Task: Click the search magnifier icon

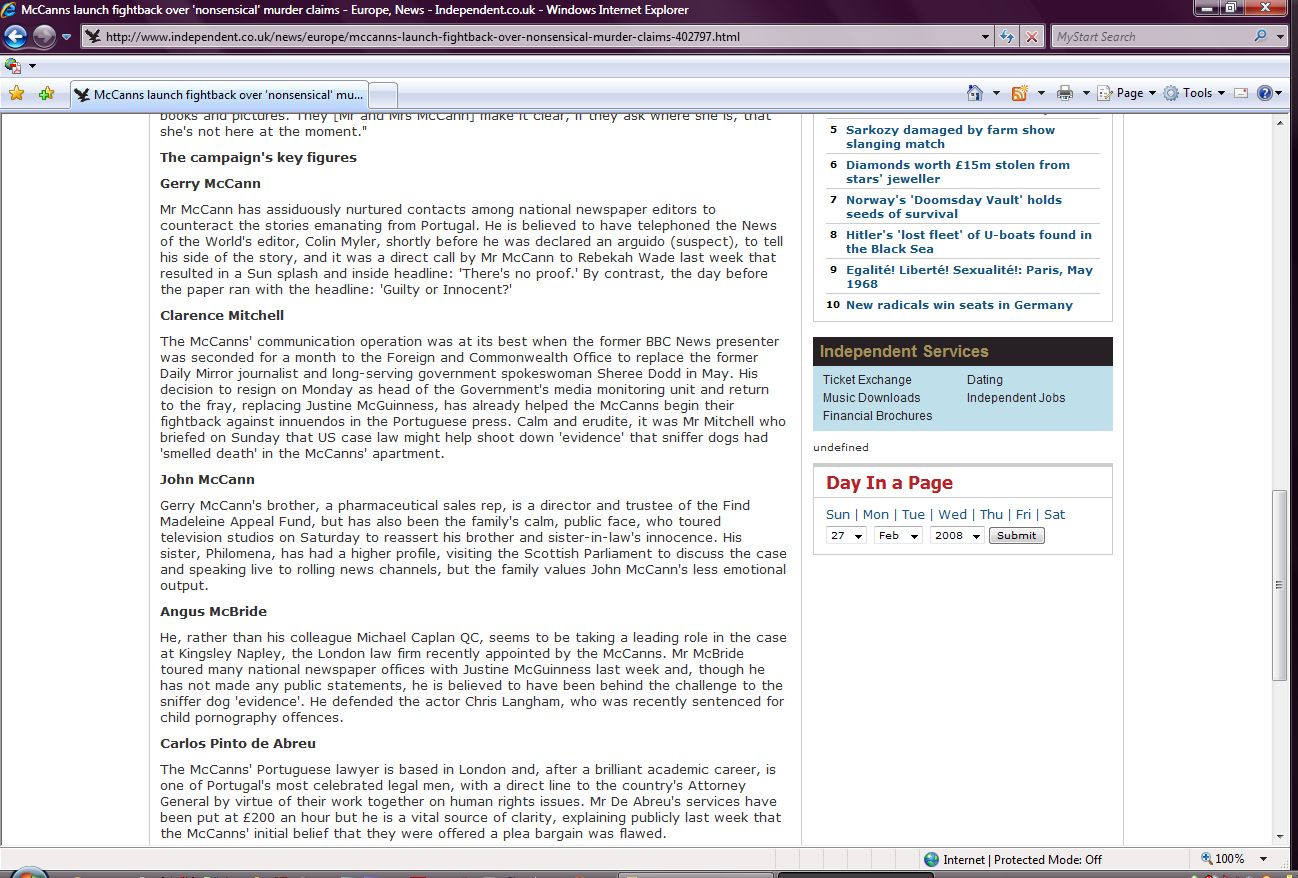Action: pos(1260,37)
